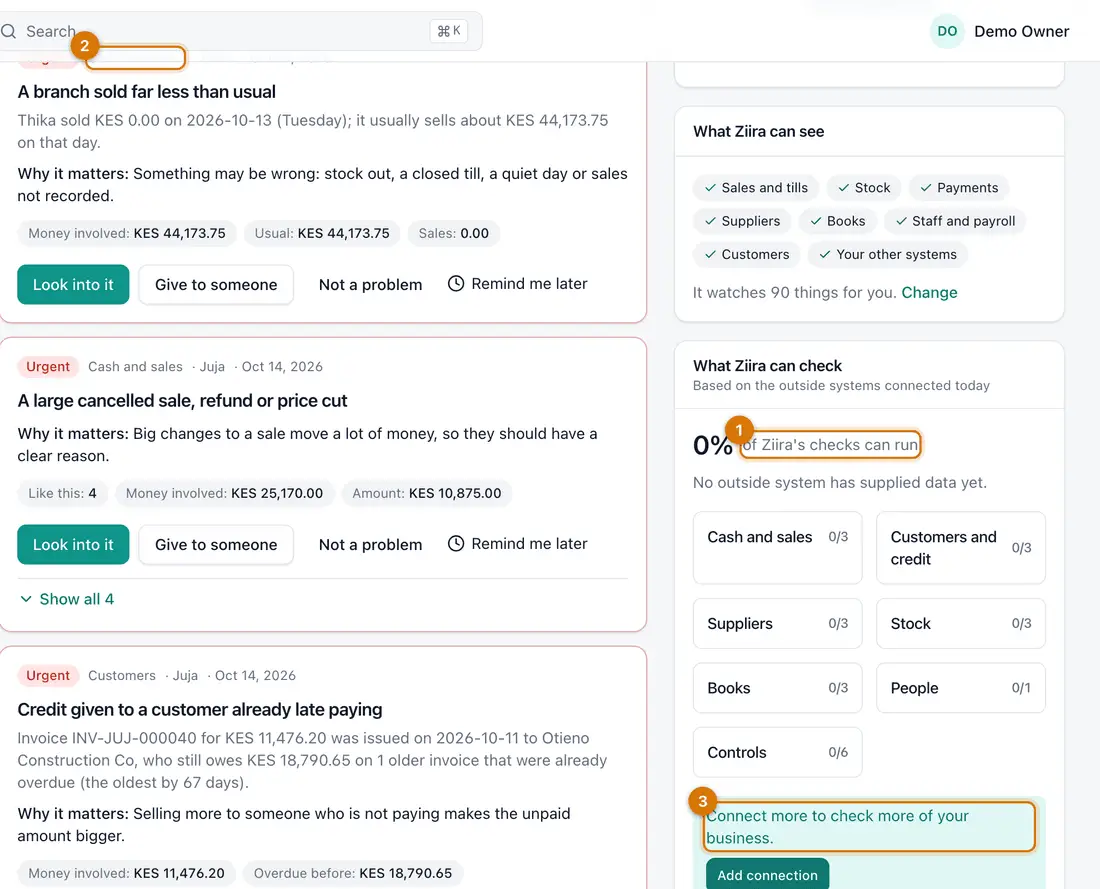This screenshot has width=1100, height=889.
Task: Open the Stock 0/3 check tile
Action: 960,624
